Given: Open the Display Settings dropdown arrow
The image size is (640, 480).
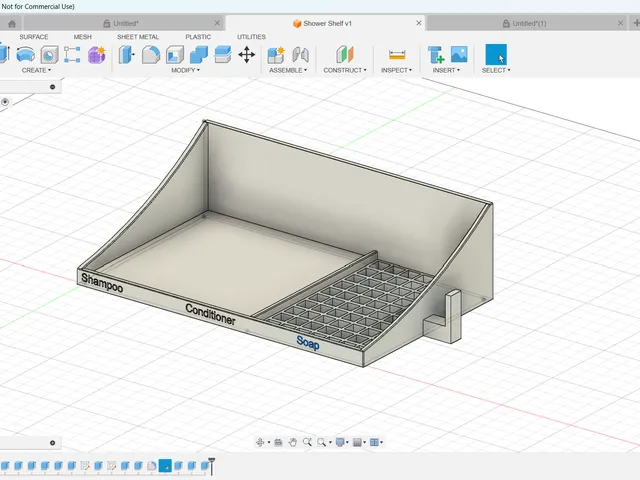Looking at the screenshot, I should click(x=347, y=442).
